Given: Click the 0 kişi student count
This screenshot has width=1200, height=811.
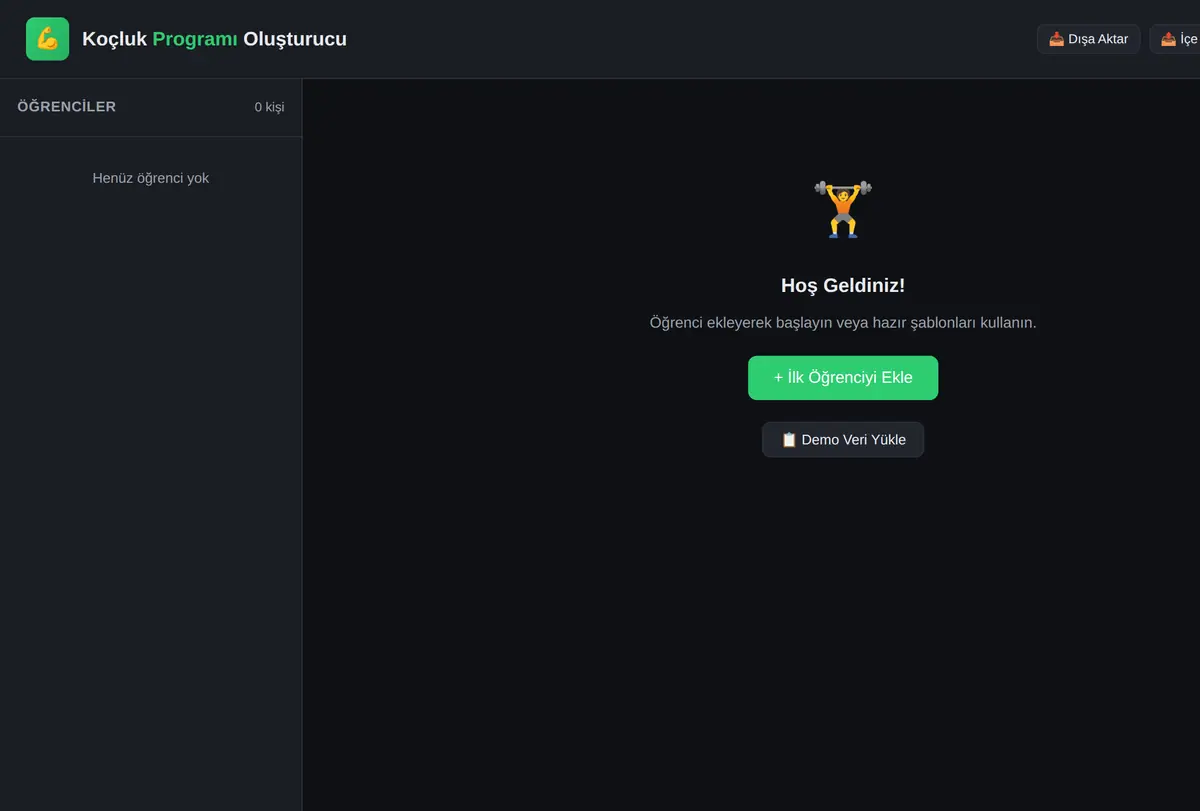Looking at the screenshot, I should click(269, 107).
